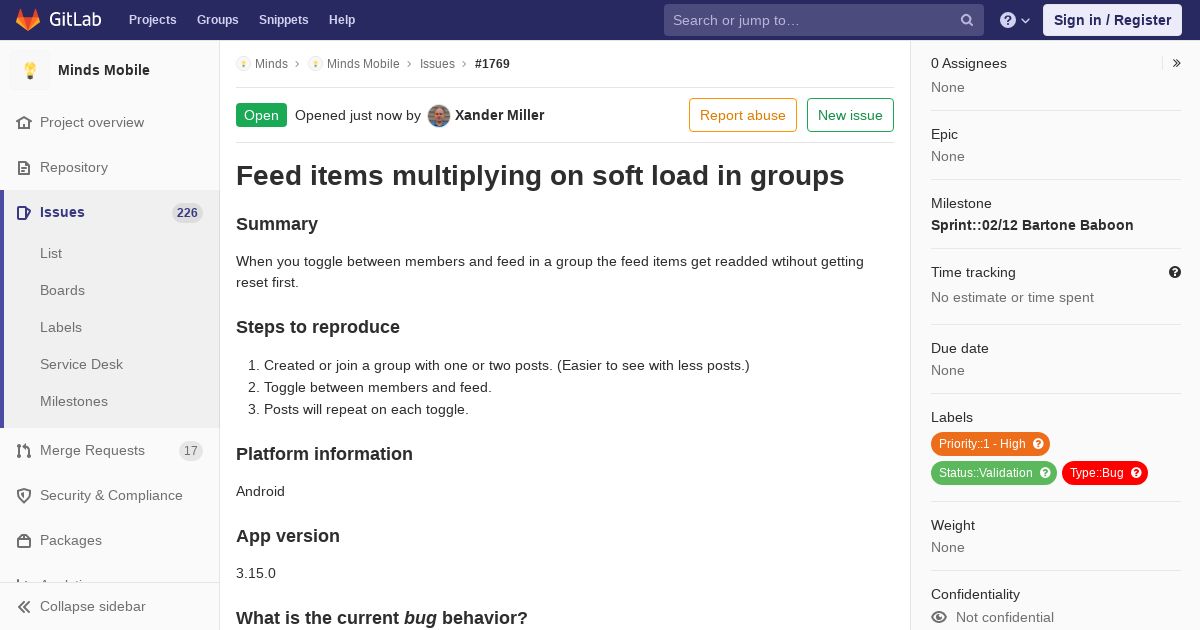Click author name Xander Miller

click(x=500, y=115)
